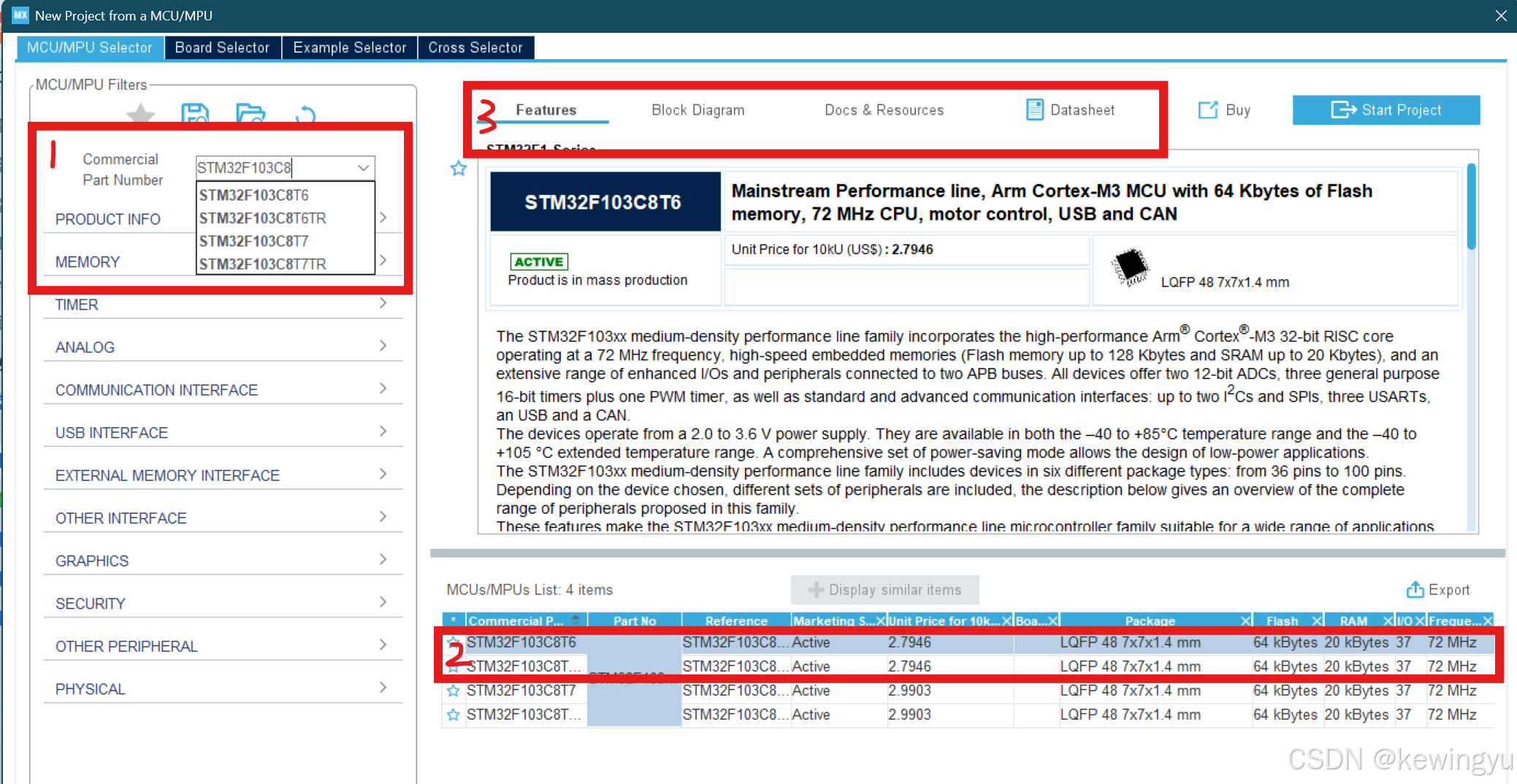Open Commercial Part Number dropdown arrow

(x=363, y=168)
